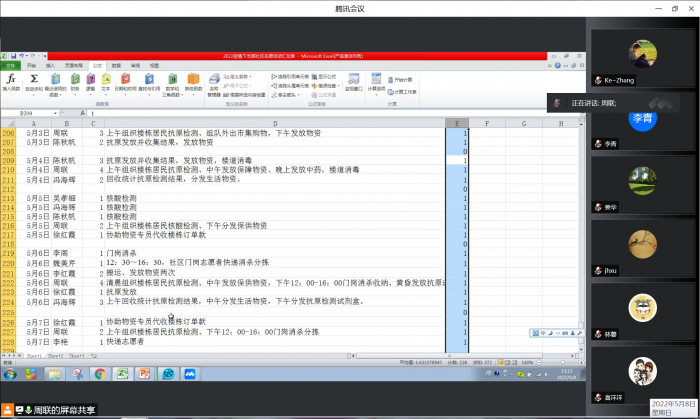Screen dimensions: 700x419
Task: Open Date and Time functions red book
Action: pos(125,83)
